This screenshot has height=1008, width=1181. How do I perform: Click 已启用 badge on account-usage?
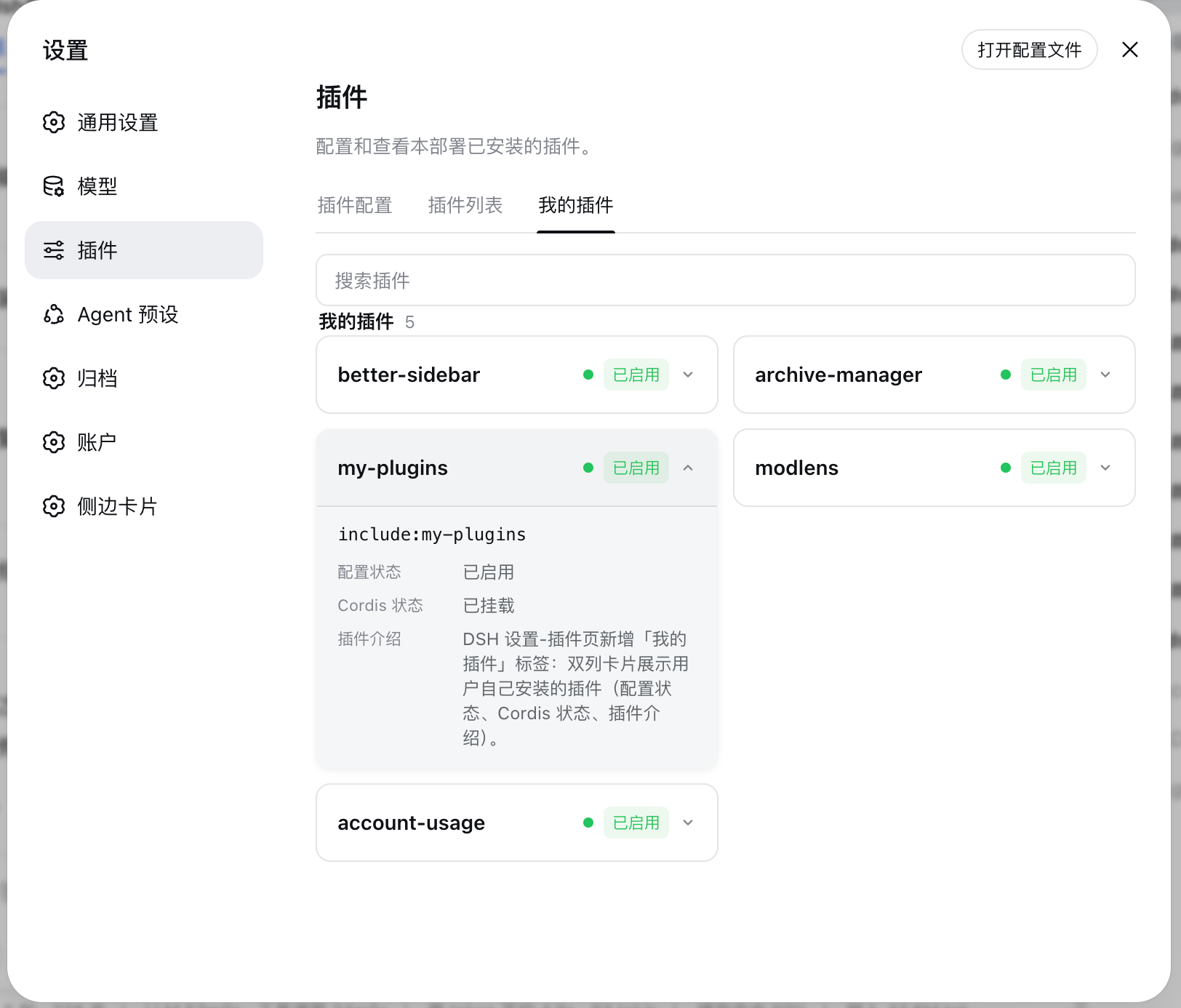[636, 823]
